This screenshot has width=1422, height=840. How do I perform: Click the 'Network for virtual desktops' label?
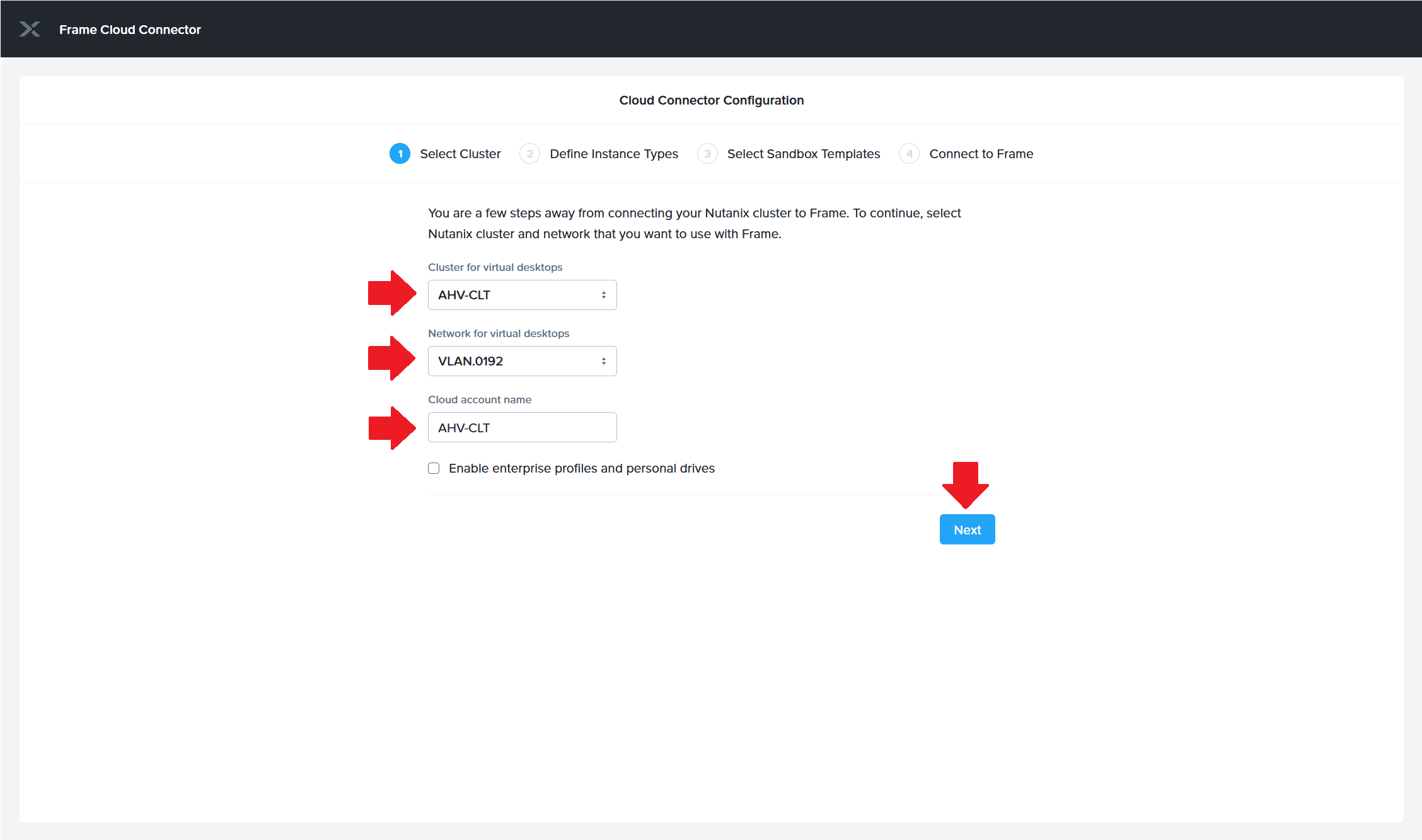499,333
